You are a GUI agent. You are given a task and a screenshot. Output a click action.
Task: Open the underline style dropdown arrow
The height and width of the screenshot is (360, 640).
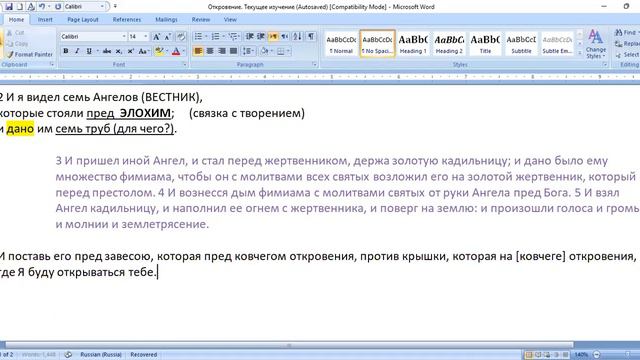[x=98, y=51]
